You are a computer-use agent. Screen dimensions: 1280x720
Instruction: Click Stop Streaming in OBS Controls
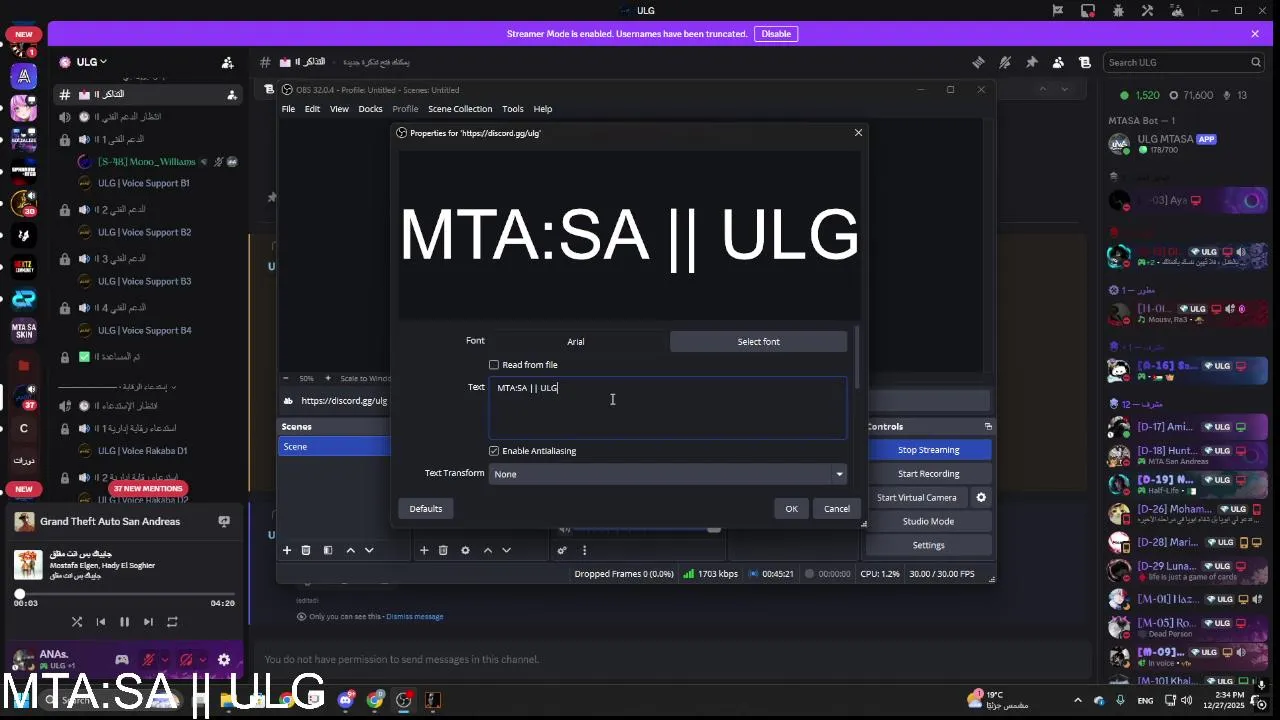click(928, 450)
